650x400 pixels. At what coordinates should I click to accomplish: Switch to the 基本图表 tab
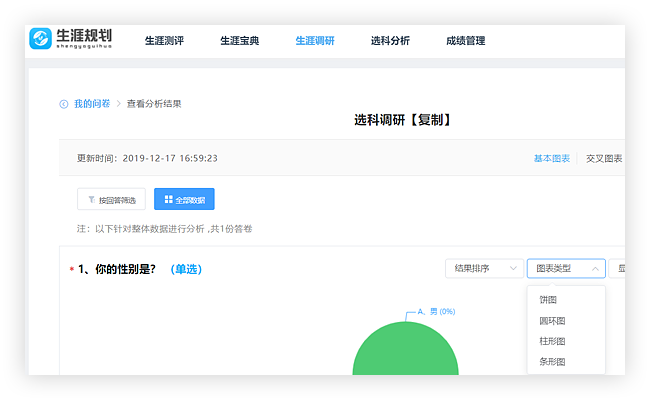tap(551, 158)
